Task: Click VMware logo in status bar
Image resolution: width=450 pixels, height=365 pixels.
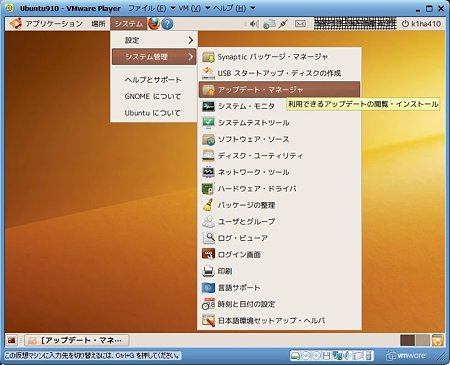Action: pos(406,356)
